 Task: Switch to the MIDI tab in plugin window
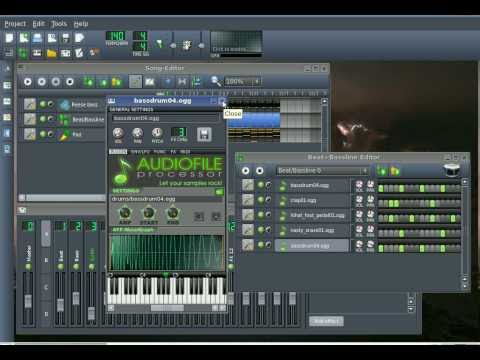(x=185, y=152)
